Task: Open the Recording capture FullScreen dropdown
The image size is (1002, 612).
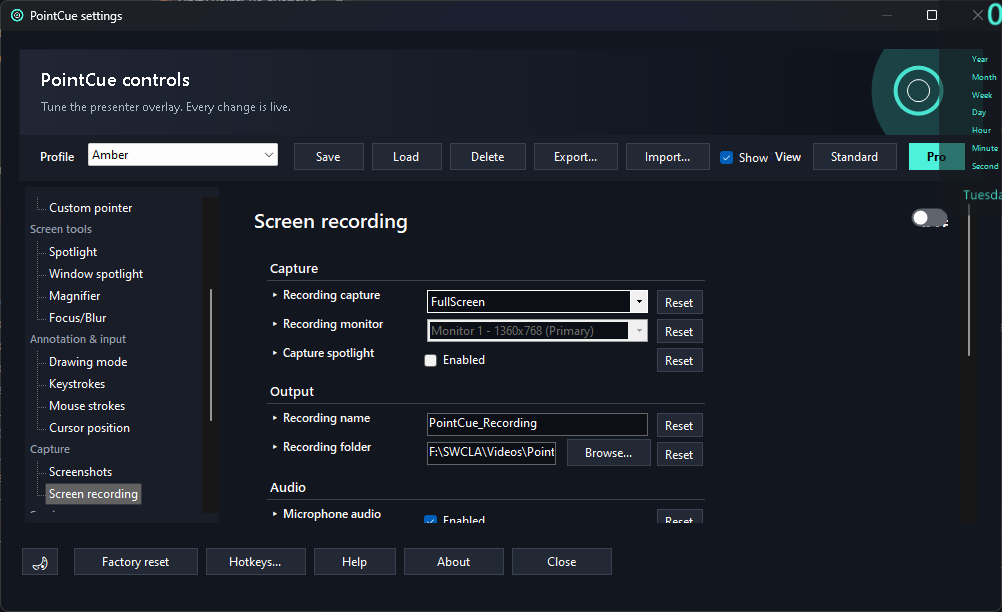Action: 537,302
